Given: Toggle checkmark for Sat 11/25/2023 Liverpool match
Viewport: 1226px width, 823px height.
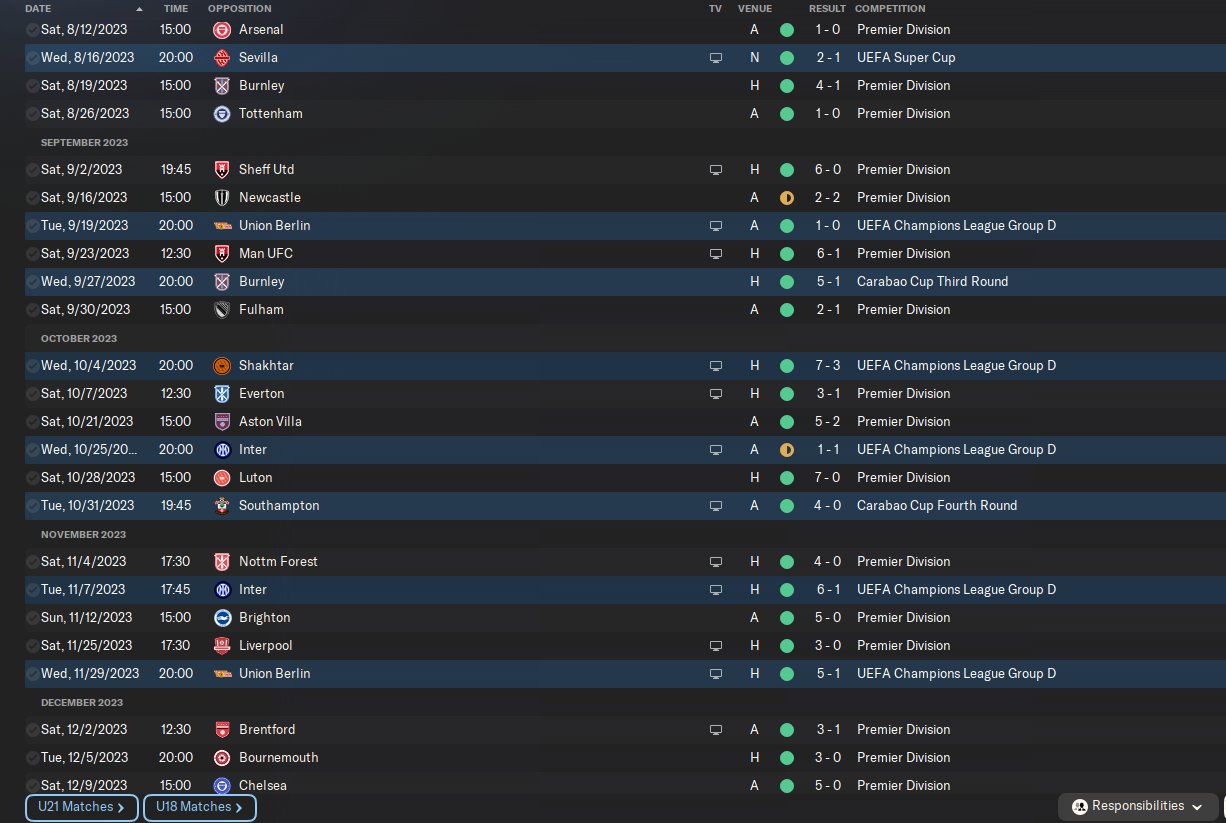Looking at the screenshot, I should point(33,646).
